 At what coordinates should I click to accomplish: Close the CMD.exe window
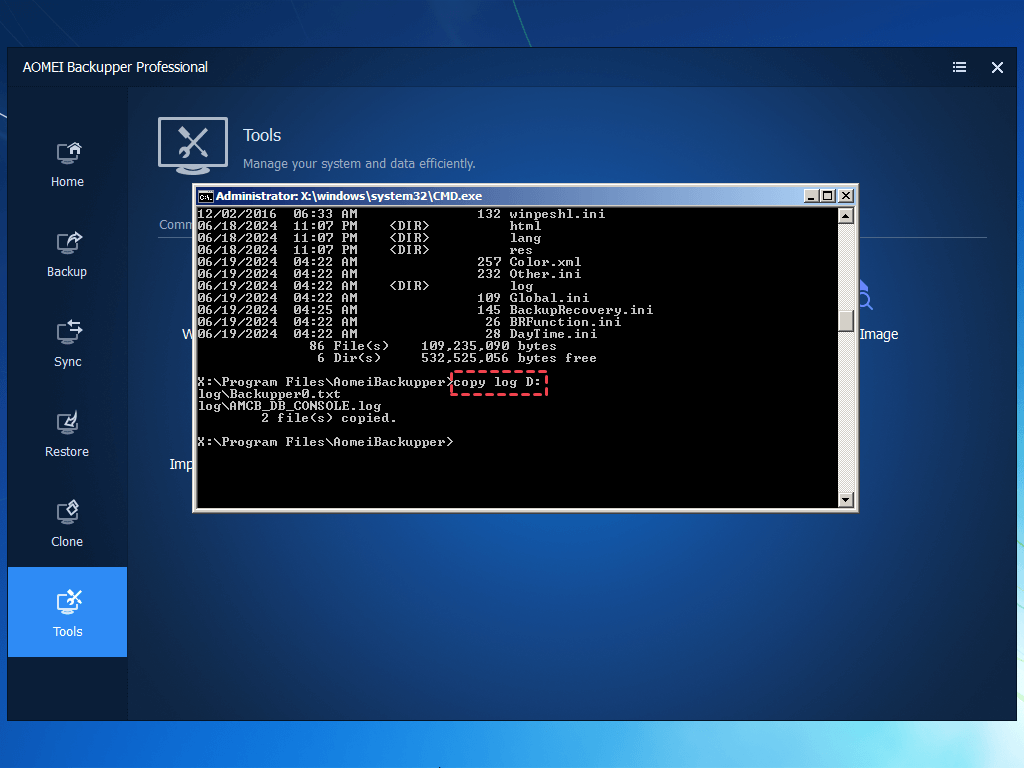pyautogui.click(x=846, y=196)
